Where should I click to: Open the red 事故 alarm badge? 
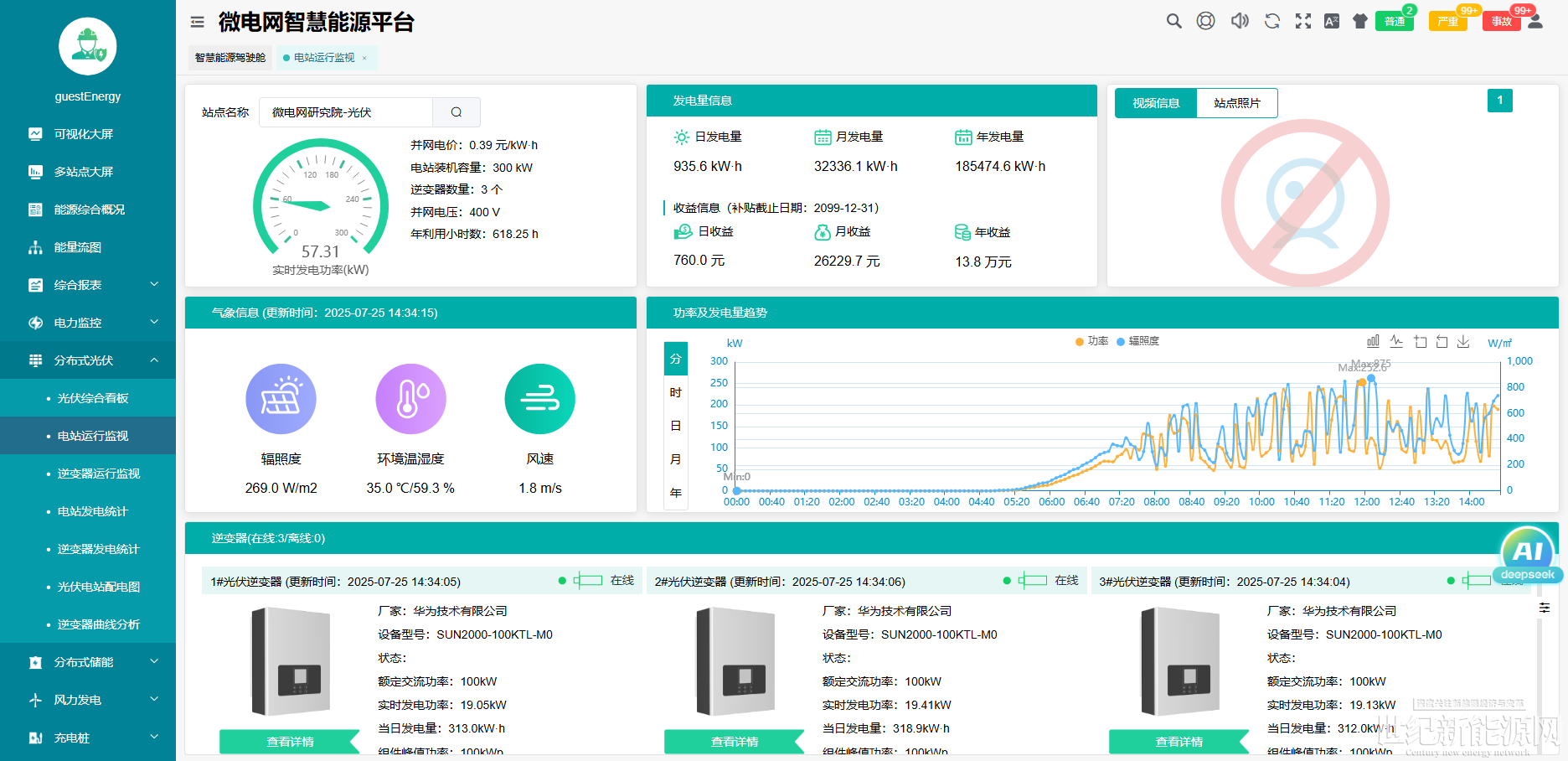(x=1501, y=21)
